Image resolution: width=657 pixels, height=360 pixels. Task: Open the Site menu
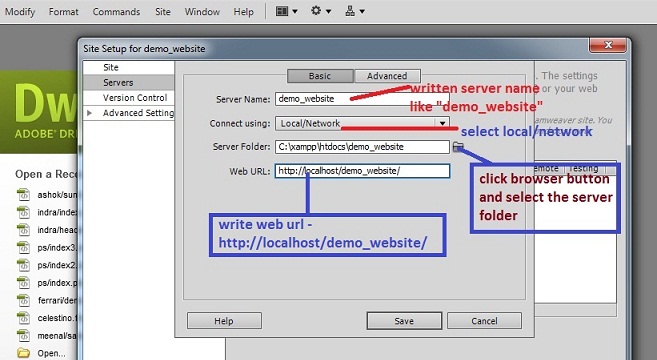[163, 12]
